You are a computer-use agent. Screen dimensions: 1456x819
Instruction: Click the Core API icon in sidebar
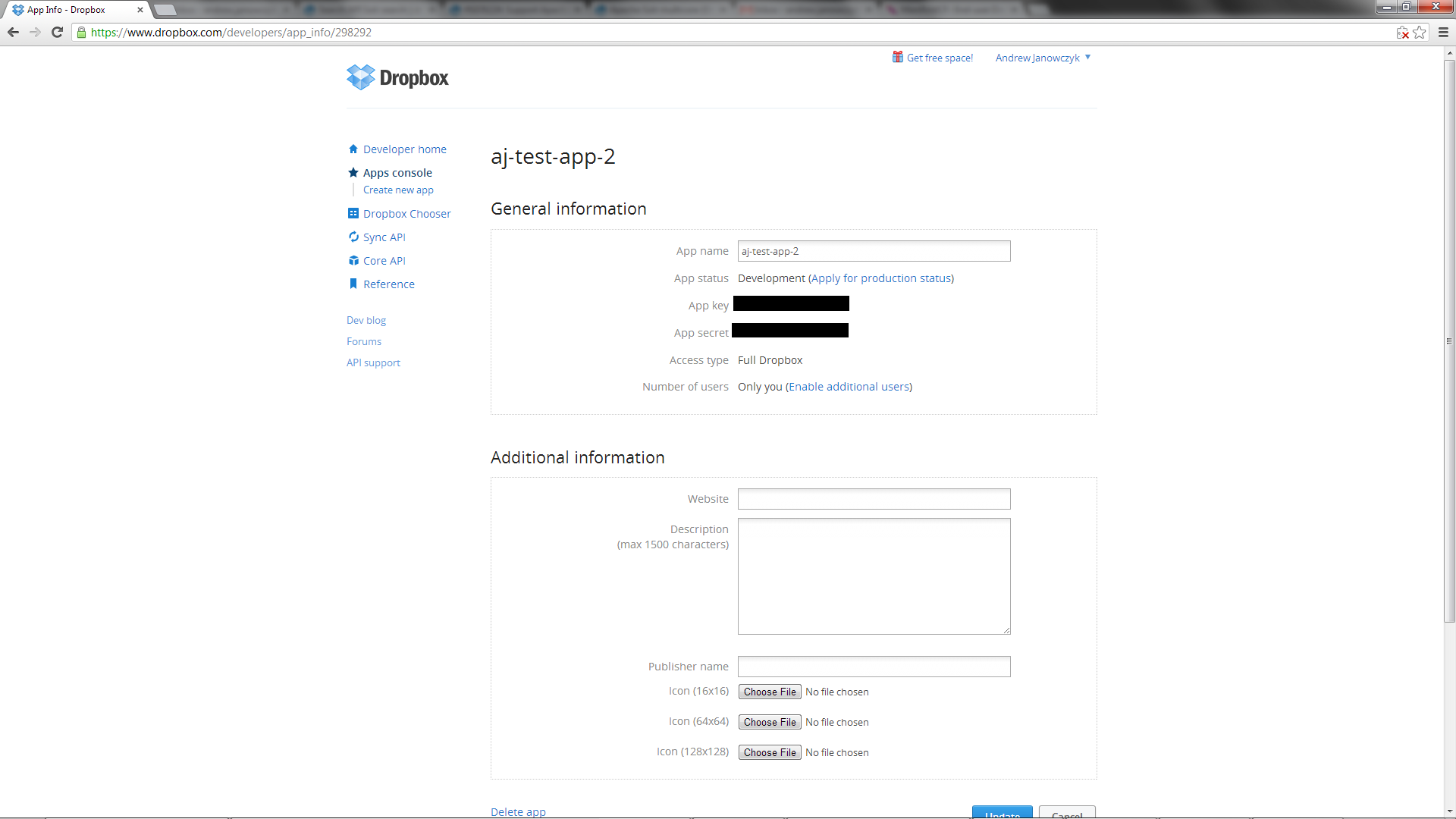(353, 260)
